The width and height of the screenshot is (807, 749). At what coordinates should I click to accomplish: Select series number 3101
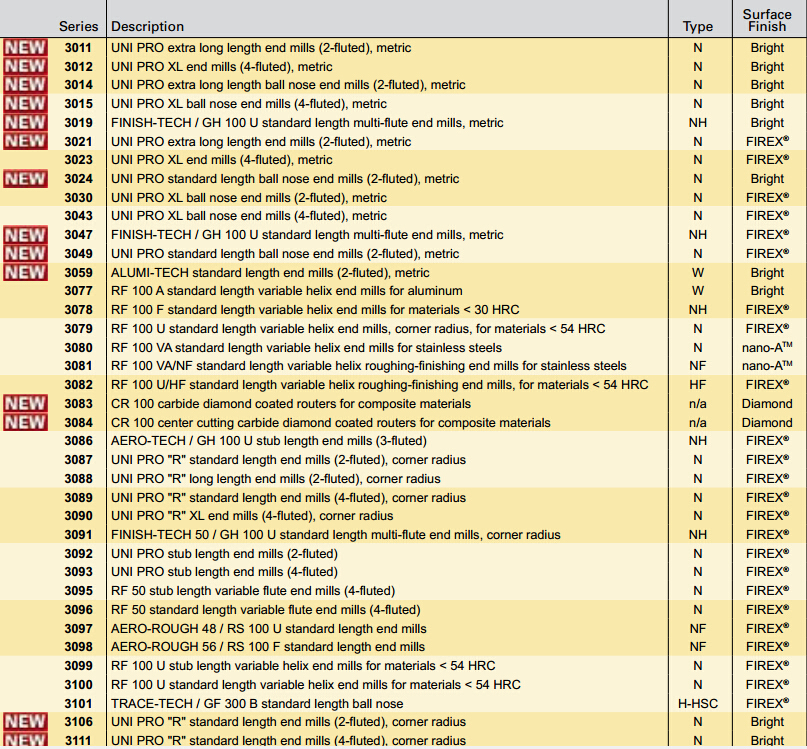click(78, 704)
